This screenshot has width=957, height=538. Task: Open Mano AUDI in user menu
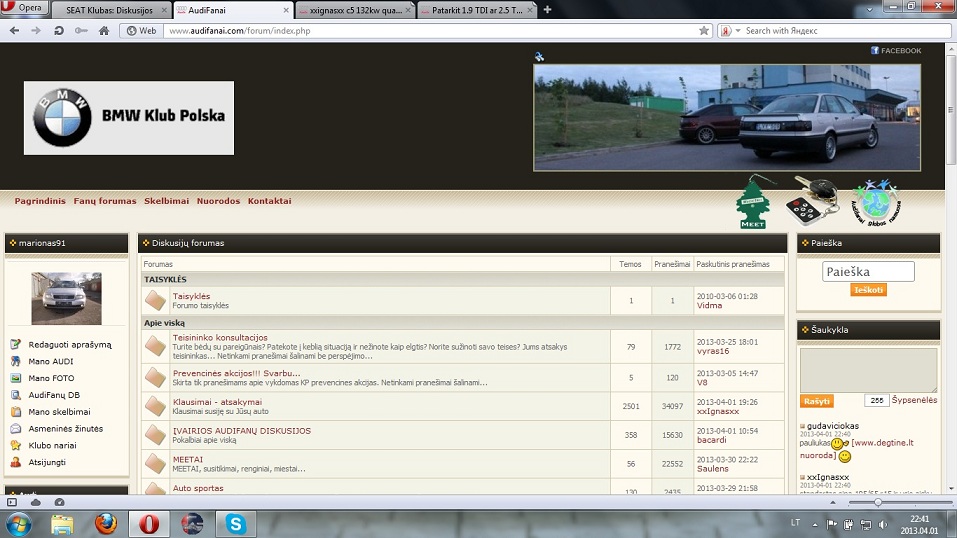(51, 362)
